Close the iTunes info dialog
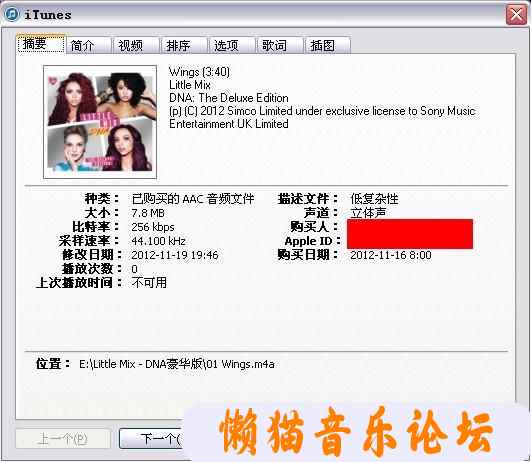Screen dimensions: 531x462 tap(516, 15)
